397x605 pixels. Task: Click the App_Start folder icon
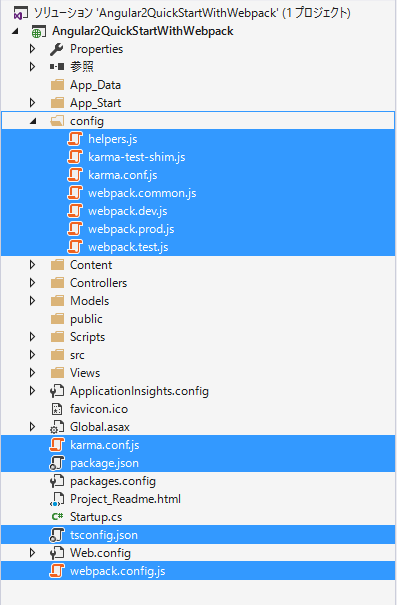[57, 103]
